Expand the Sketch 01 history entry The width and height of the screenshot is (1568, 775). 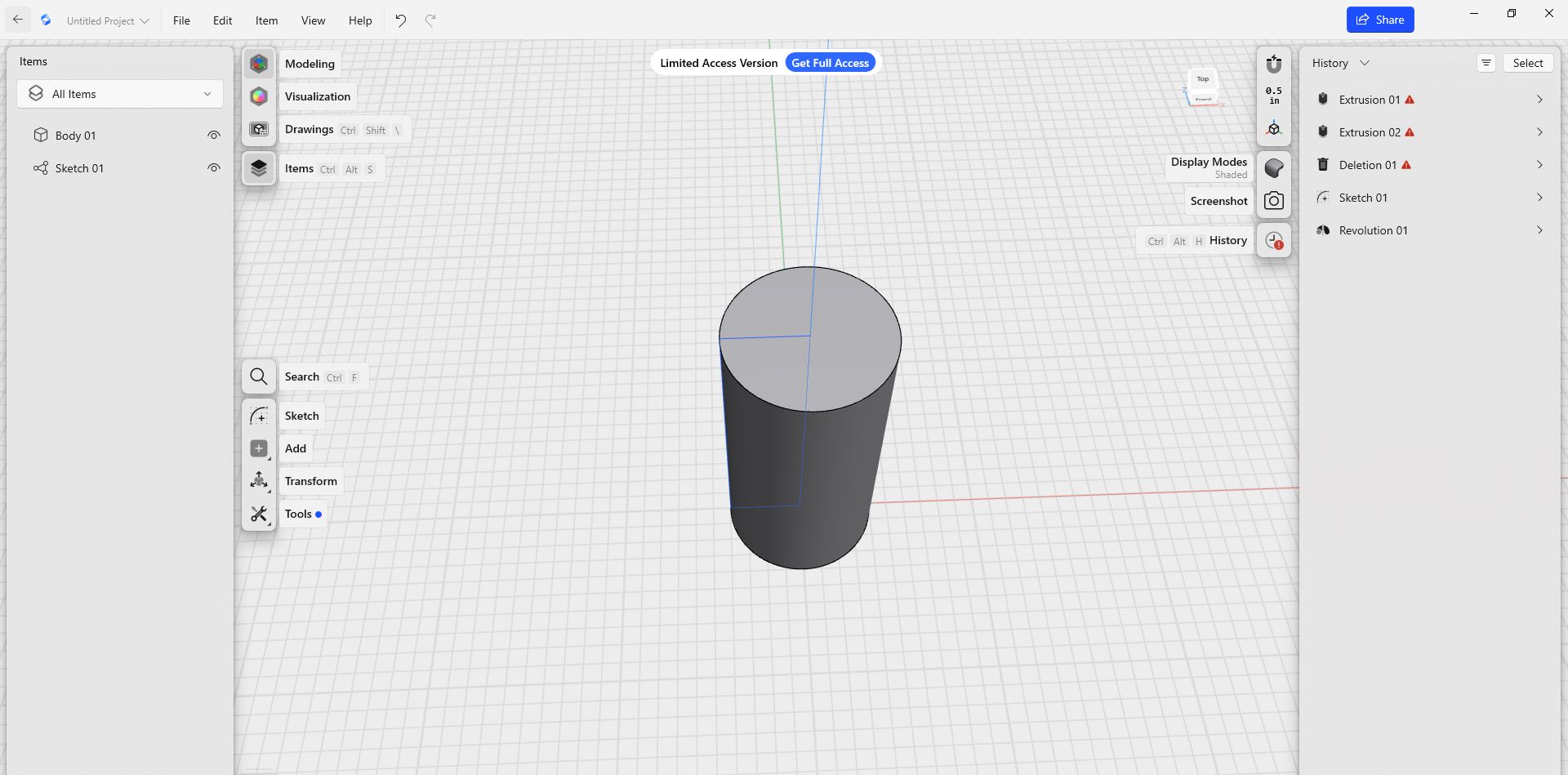click(1539, 198)
